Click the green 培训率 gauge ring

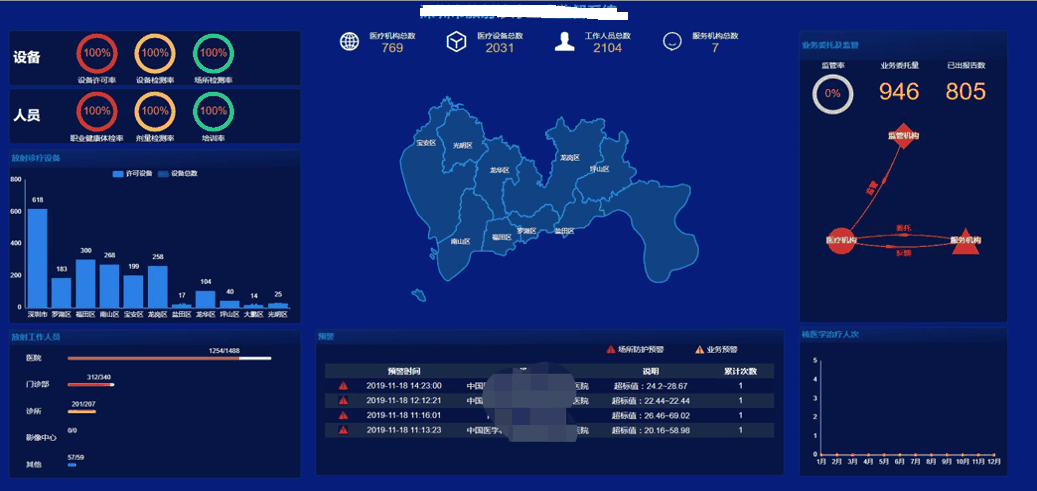(213, 111)
